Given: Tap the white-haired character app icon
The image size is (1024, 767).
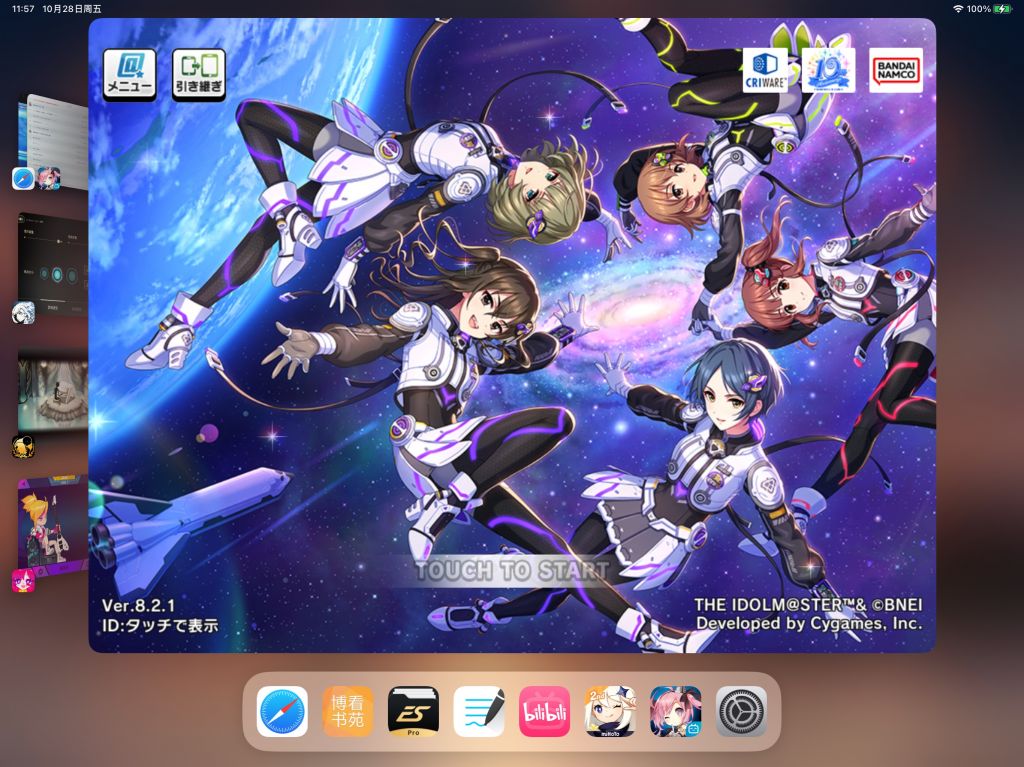Looking at the screenshot, I should [x=24, y=313].
